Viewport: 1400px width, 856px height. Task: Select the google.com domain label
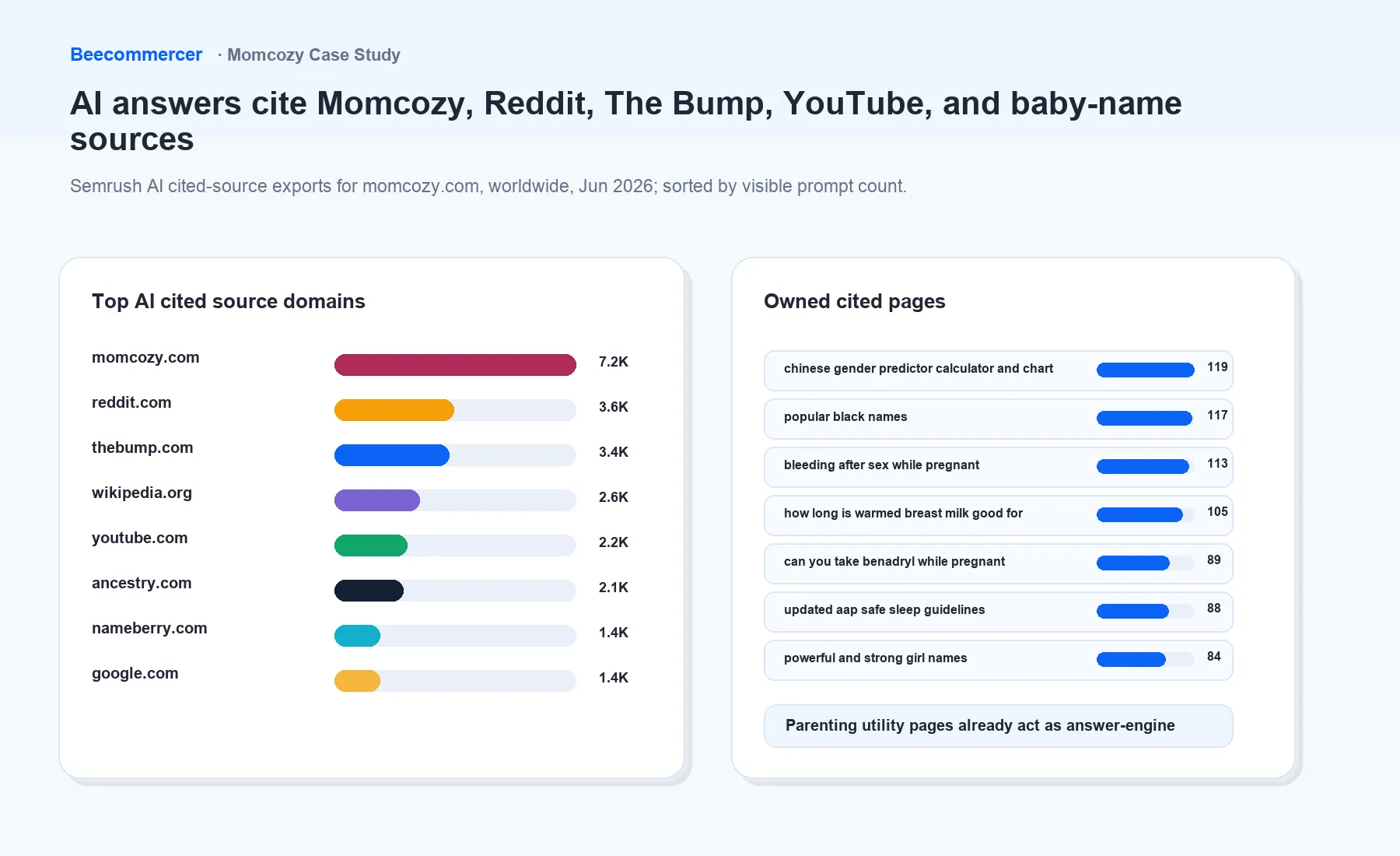pos(135,673)
